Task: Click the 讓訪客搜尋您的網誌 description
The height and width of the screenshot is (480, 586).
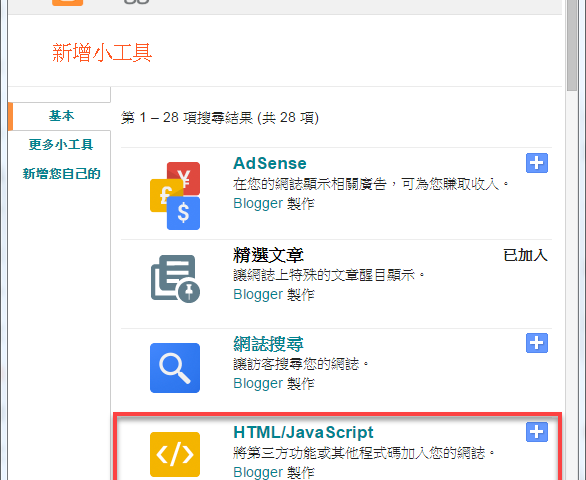Action: coord(301,364)
